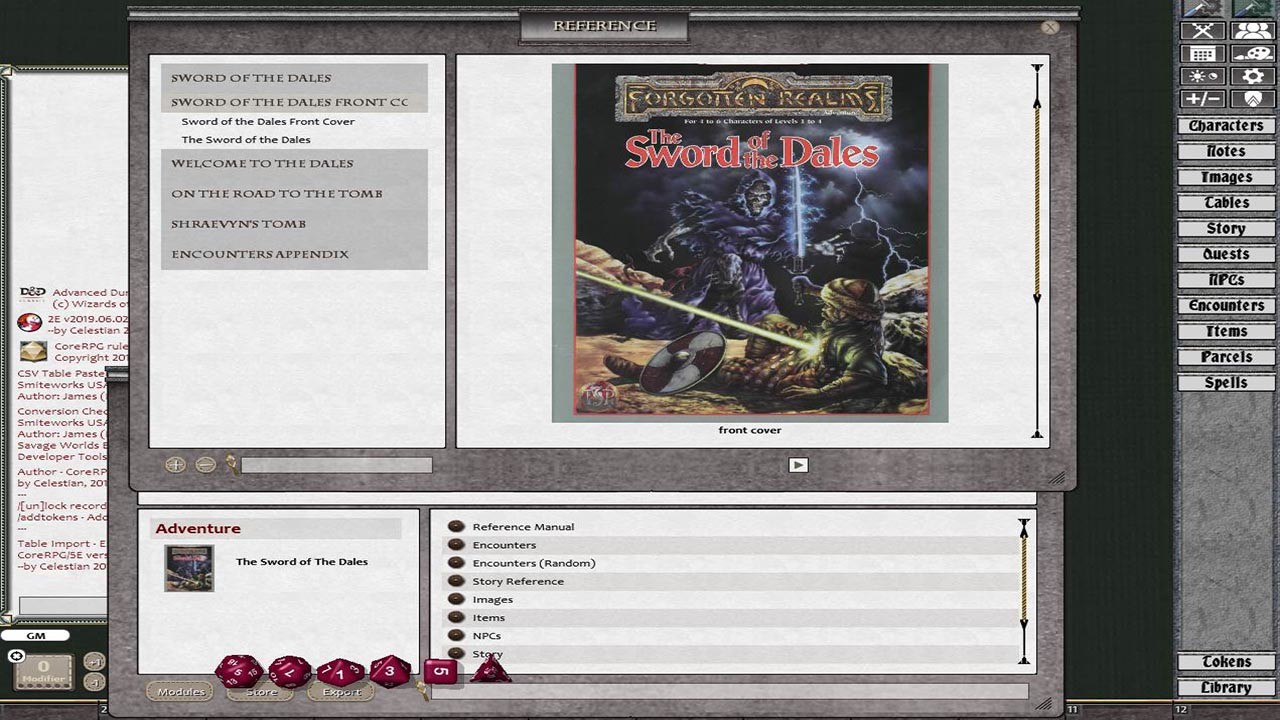1280x720 pixels.
Task: Open the combat tracker crossed-swords icon
Action: point(1205,29)
